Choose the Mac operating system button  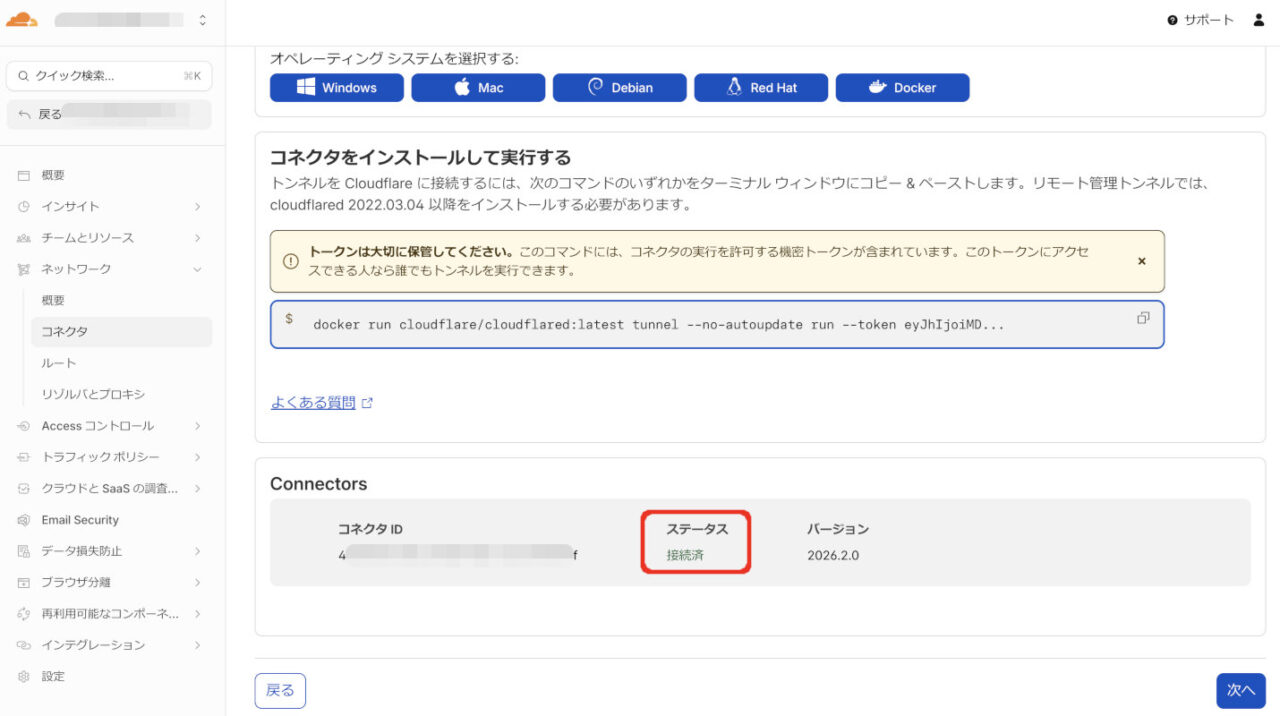click(478, 88)
